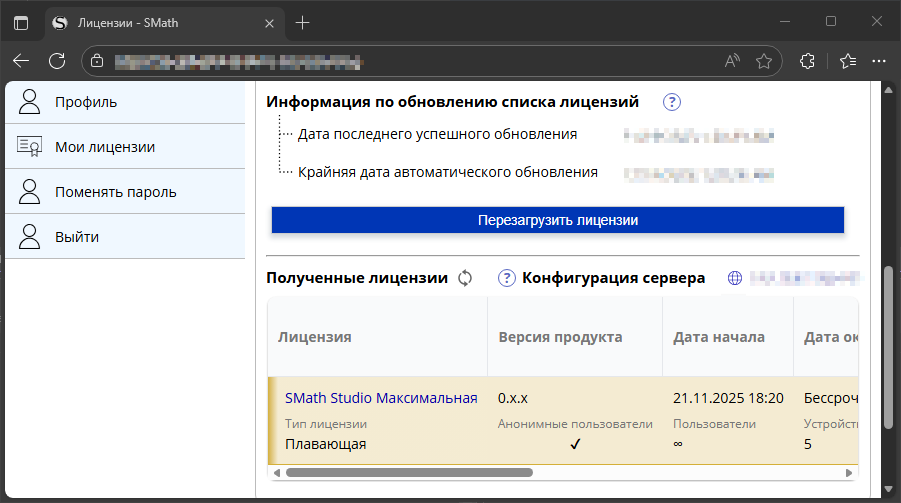Refresh the Полученные лицензии list
This screenshot has height=503, width=901.
click(465, 278)
